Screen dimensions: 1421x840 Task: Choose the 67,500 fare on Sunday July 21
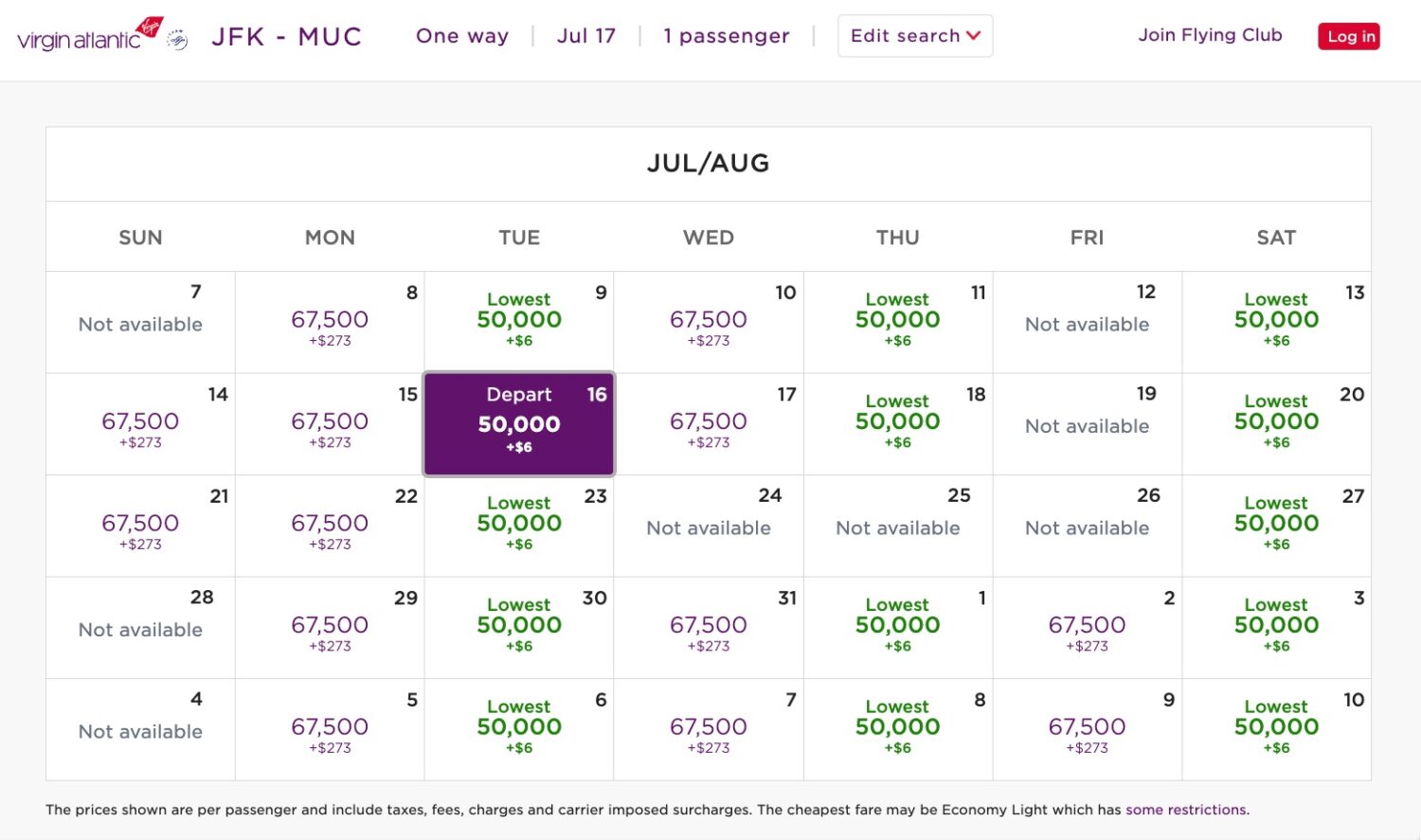pyautogui.click(x=140, y=525)
